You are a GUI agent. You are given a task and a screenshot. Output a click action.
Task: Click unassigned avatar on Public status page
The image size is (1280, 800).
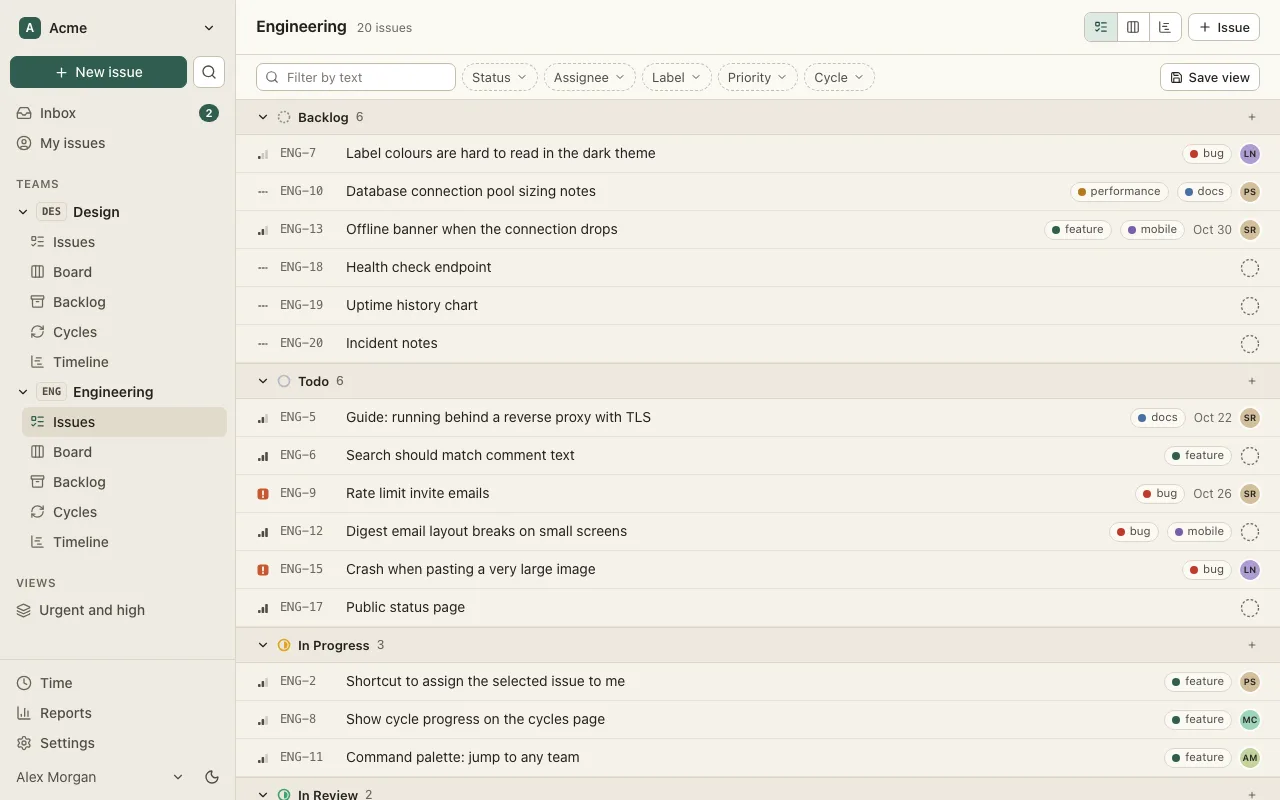pyautogui.click(x=1249, y=608)
